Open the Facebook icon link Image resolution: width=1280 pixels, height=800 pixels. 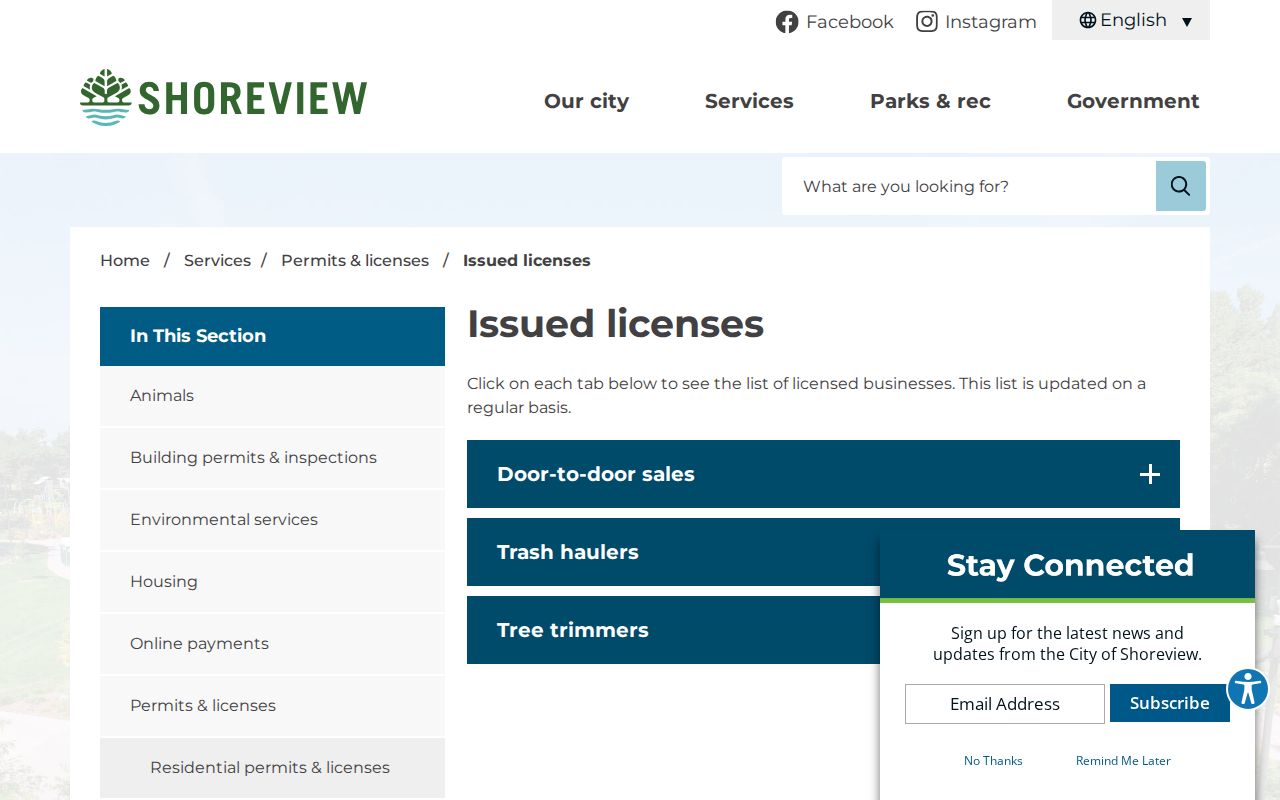(787, 22)
